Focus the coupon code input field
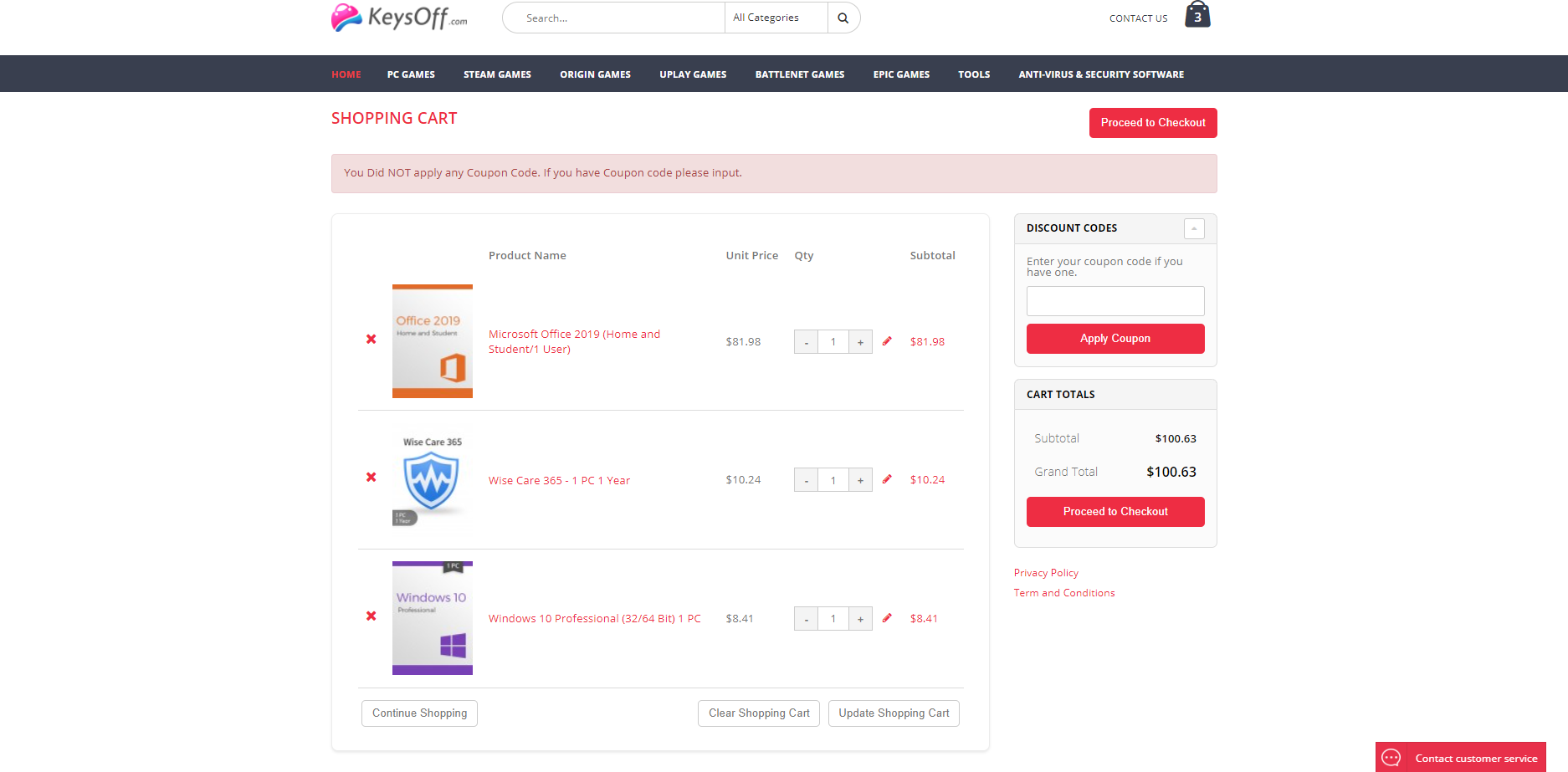Viewport: 1568px width, 772px height. click(1115, 301)
